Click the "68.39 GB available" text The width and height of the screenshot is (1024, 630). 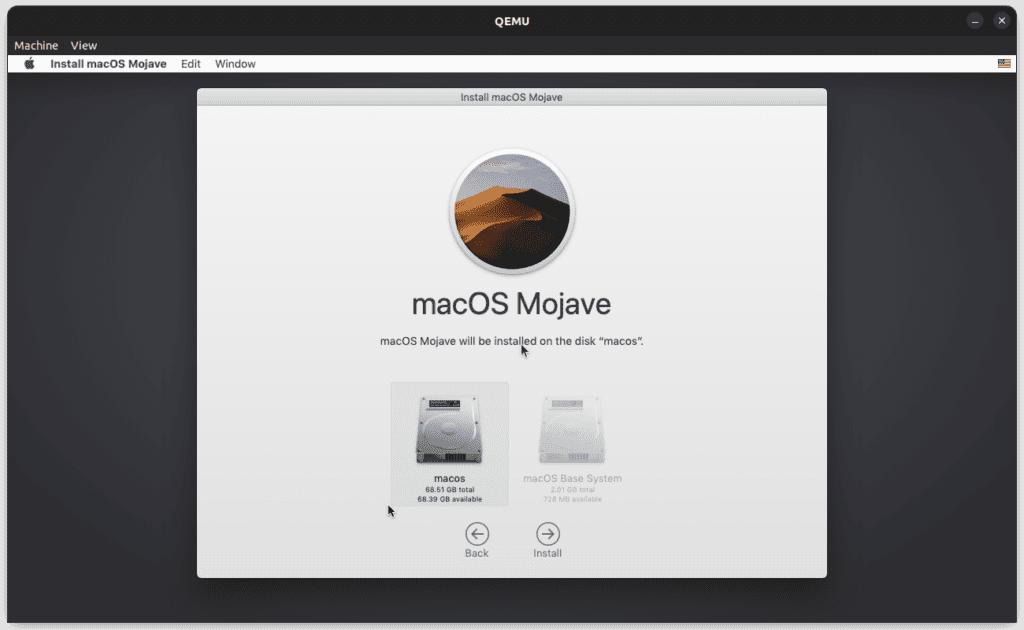pyautogui.click(x=450, y=499)
